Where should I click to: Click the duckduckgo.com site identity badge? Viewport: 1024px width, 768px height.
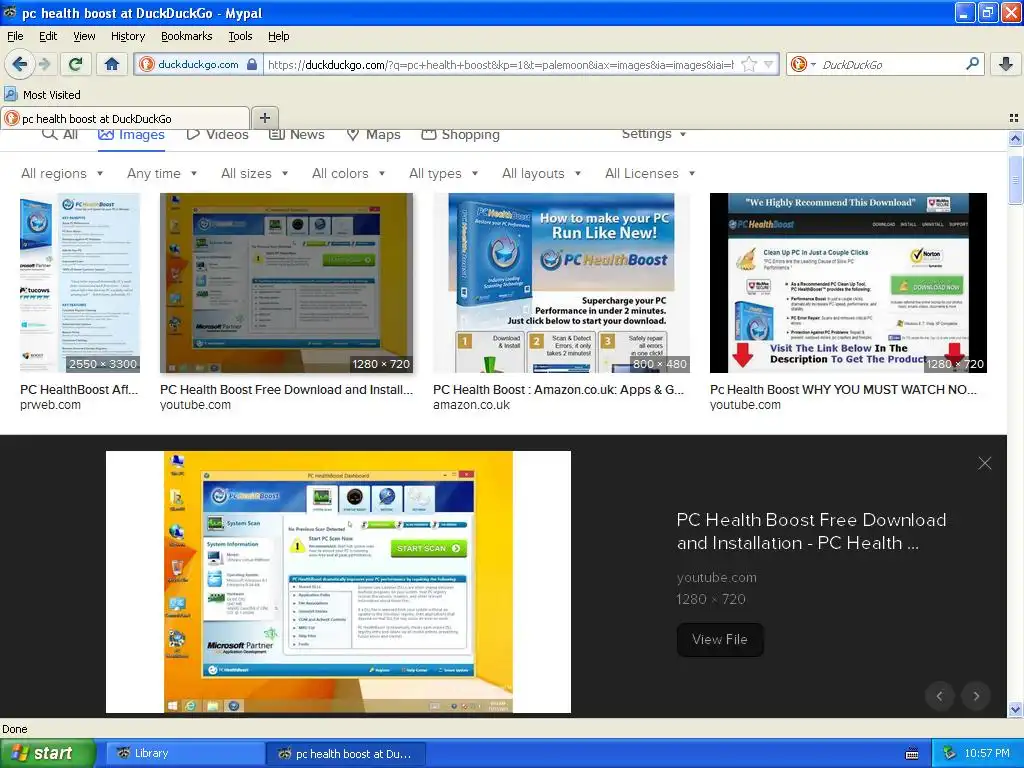[198, 64]
